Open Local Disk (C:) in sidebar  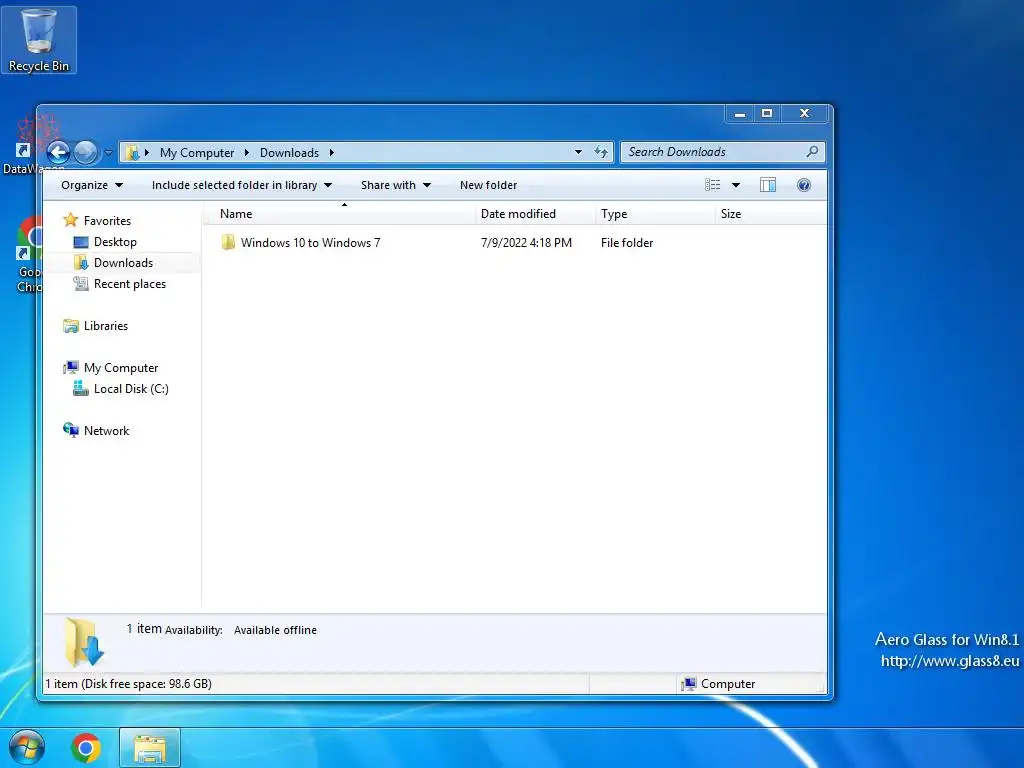[x=131, y=389]
